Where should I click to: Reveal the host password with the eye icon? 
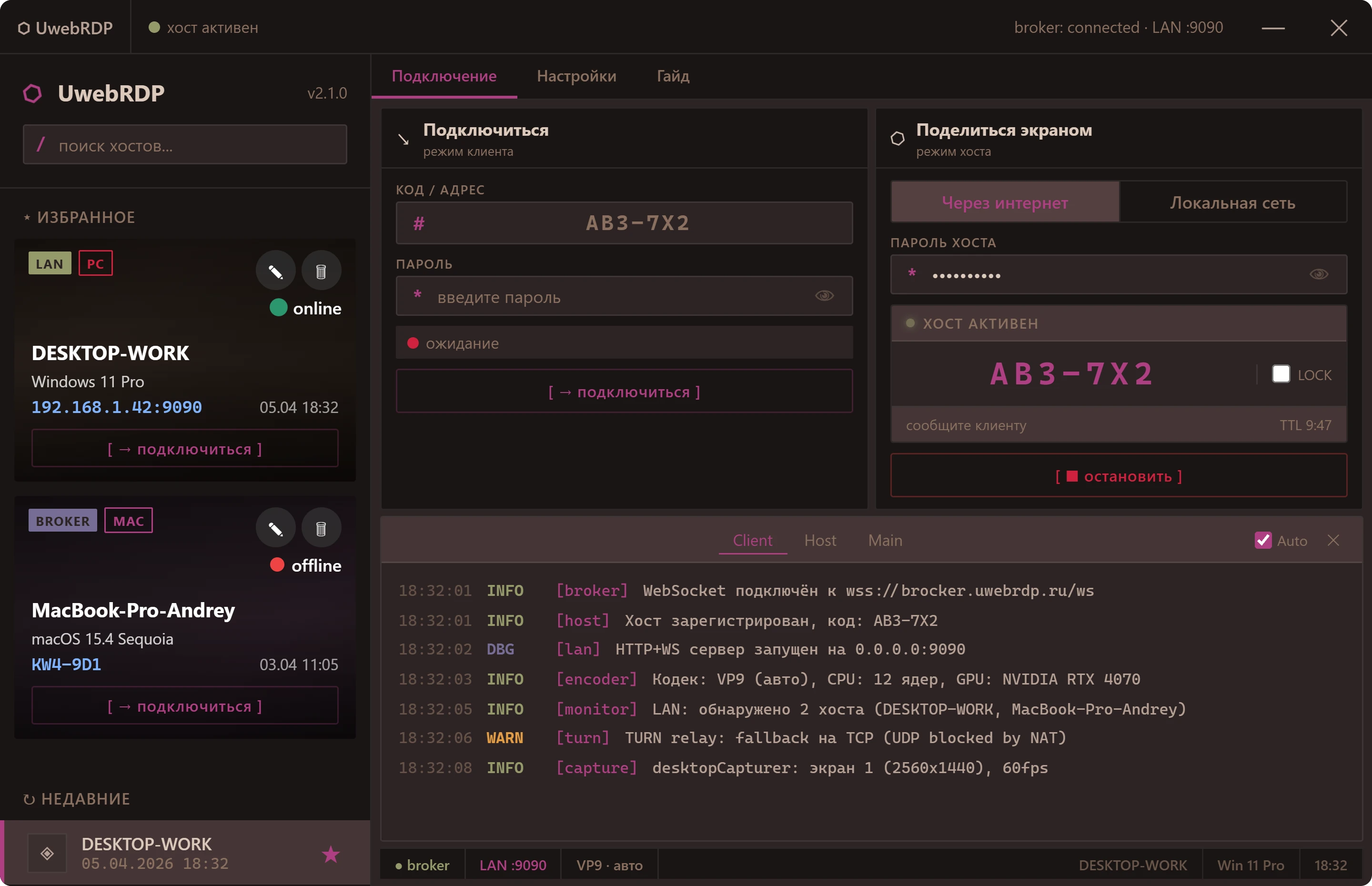1319,274
